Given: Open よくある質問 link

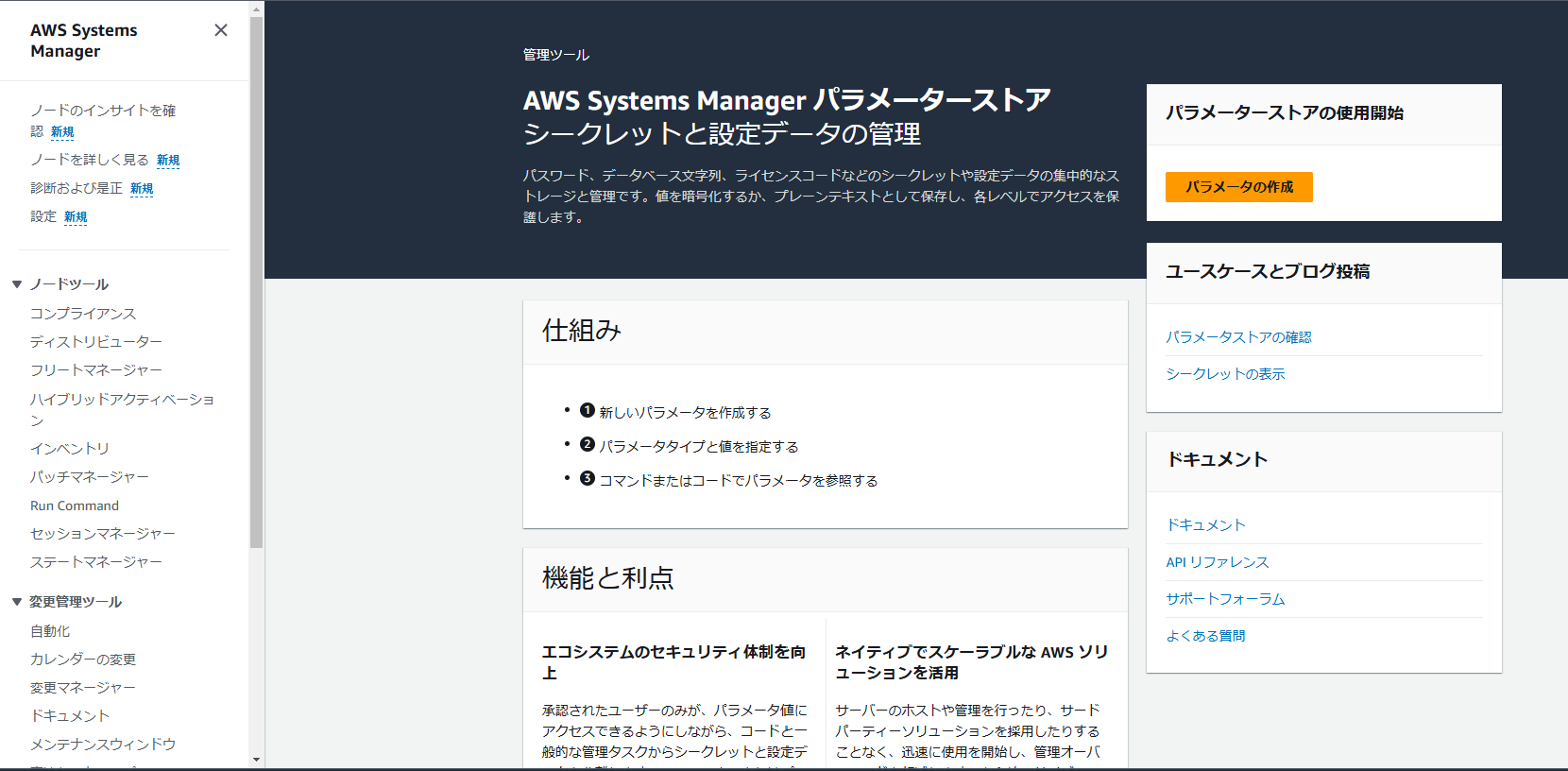Looking at the screenshot, I should [1205, 636].
